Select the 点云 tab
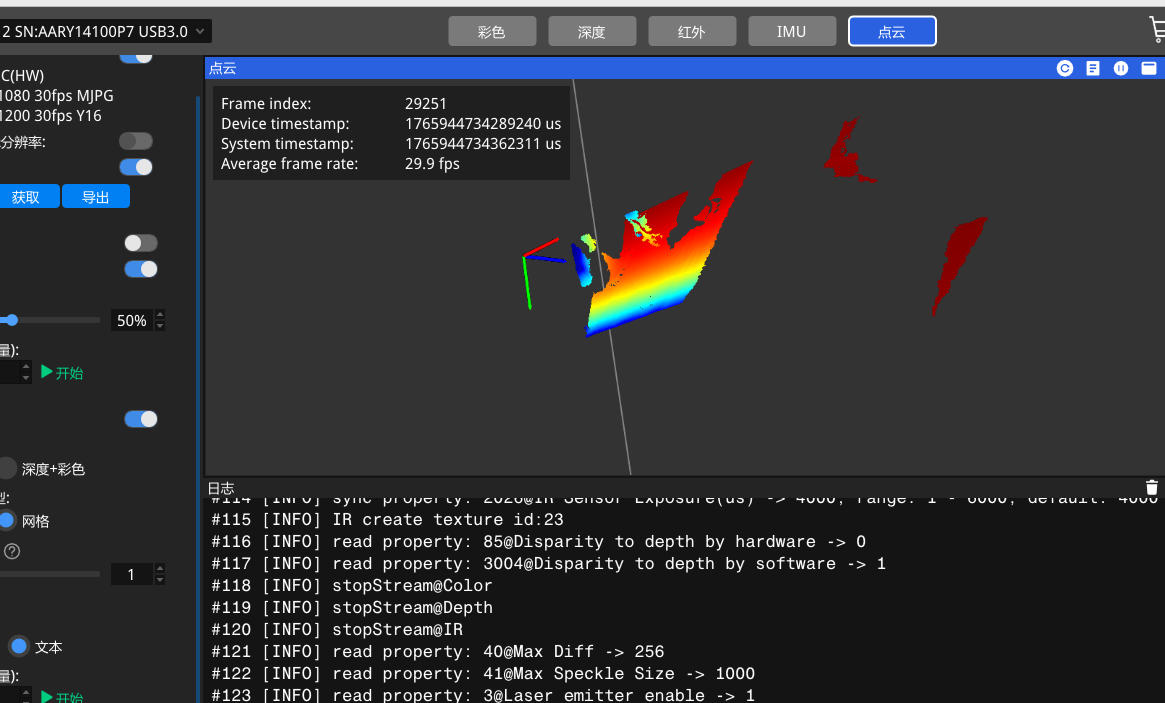1165x703 pixels. (892, 31)
